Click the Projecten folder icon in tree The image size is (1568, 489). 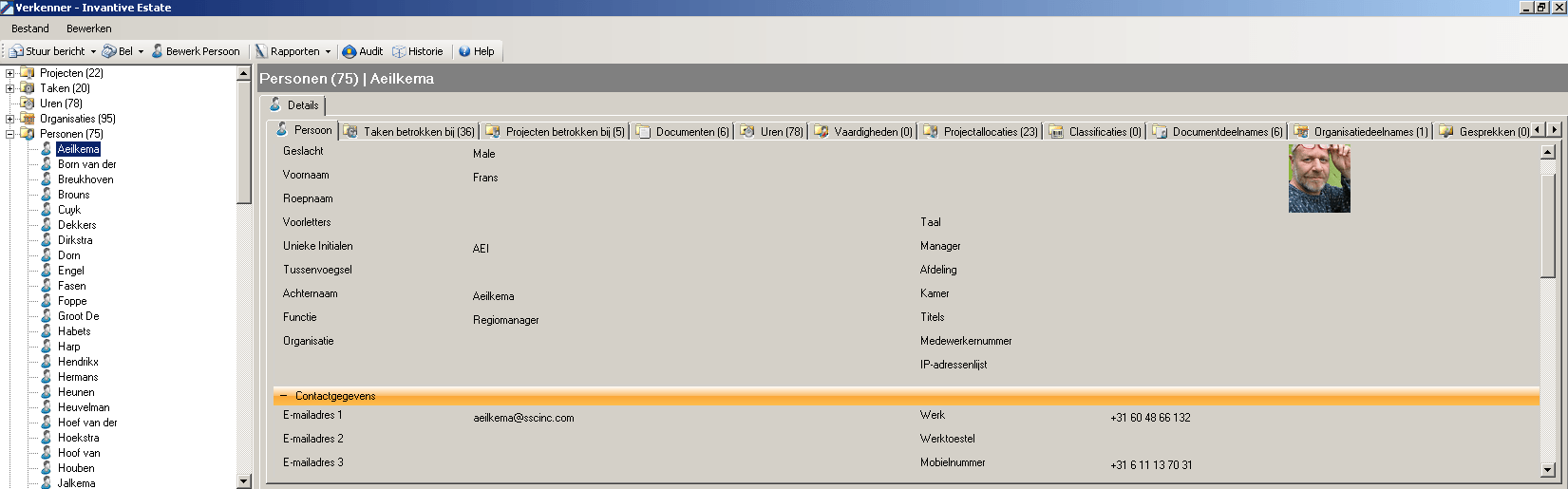click(28, 73)
